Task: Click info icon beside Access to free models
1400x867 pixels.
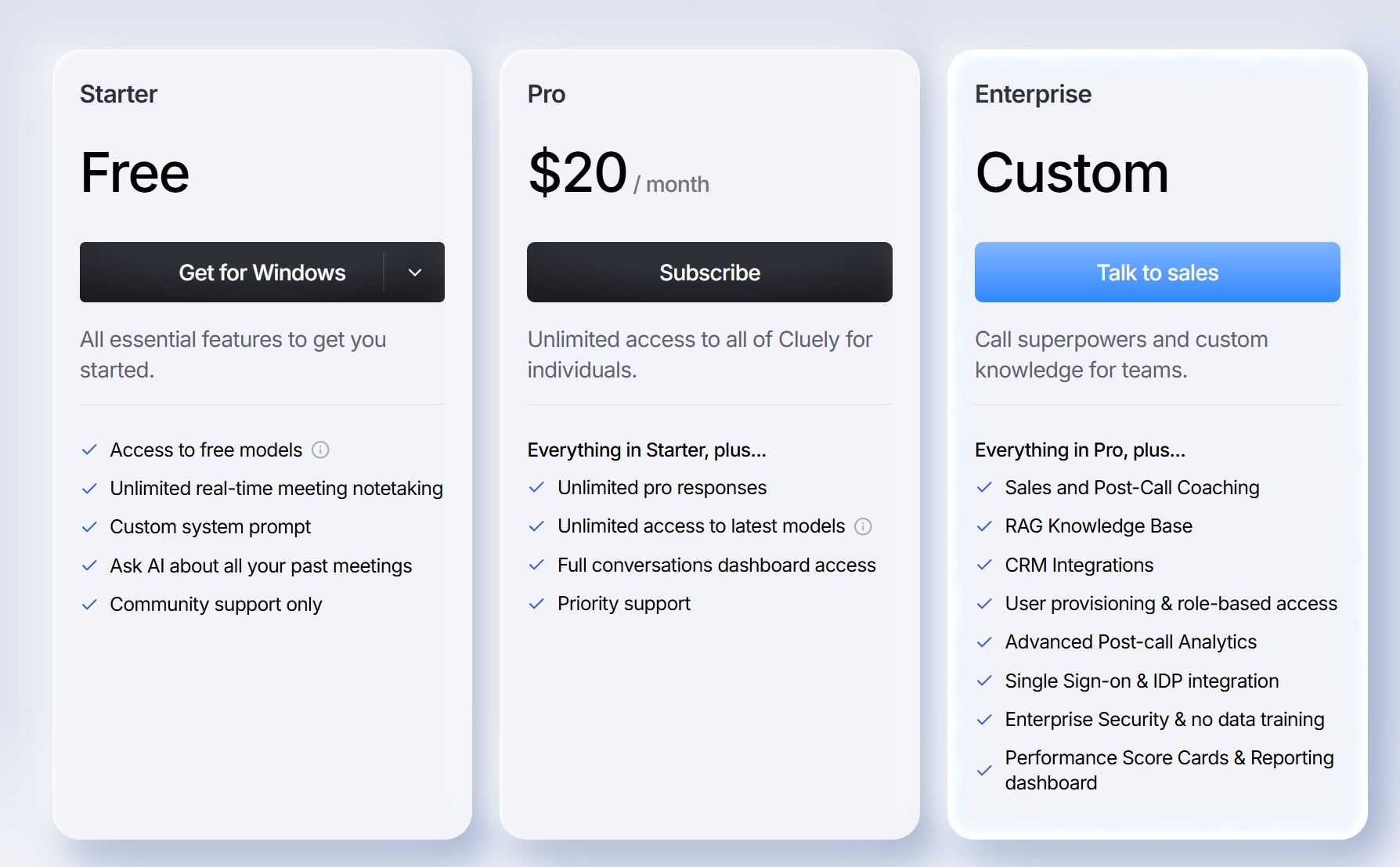Action: point(320,450)
